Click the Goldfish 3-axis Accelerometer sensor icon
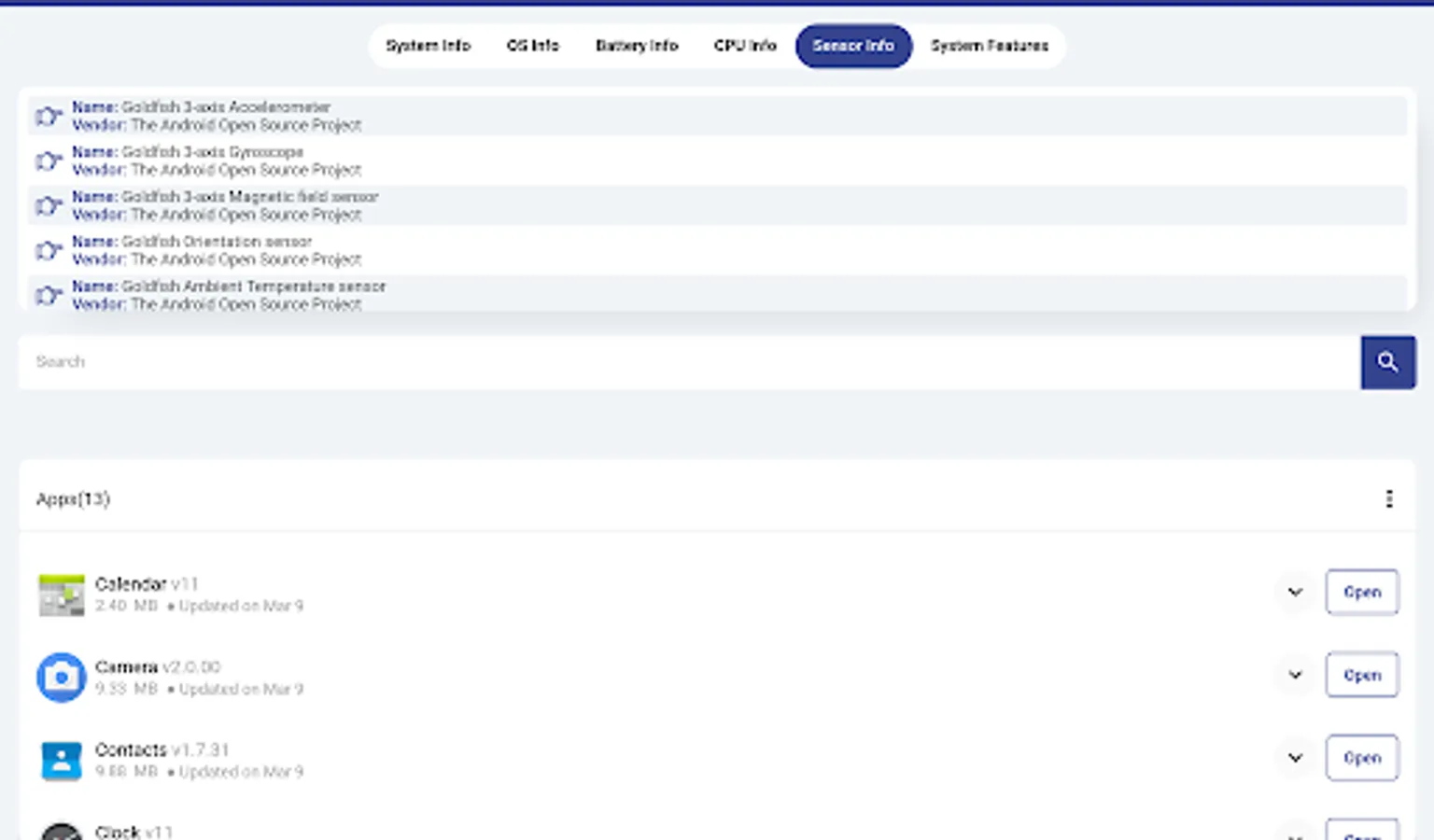The width and height of the screenshot is (1434, 840). (x=49, y=115)
